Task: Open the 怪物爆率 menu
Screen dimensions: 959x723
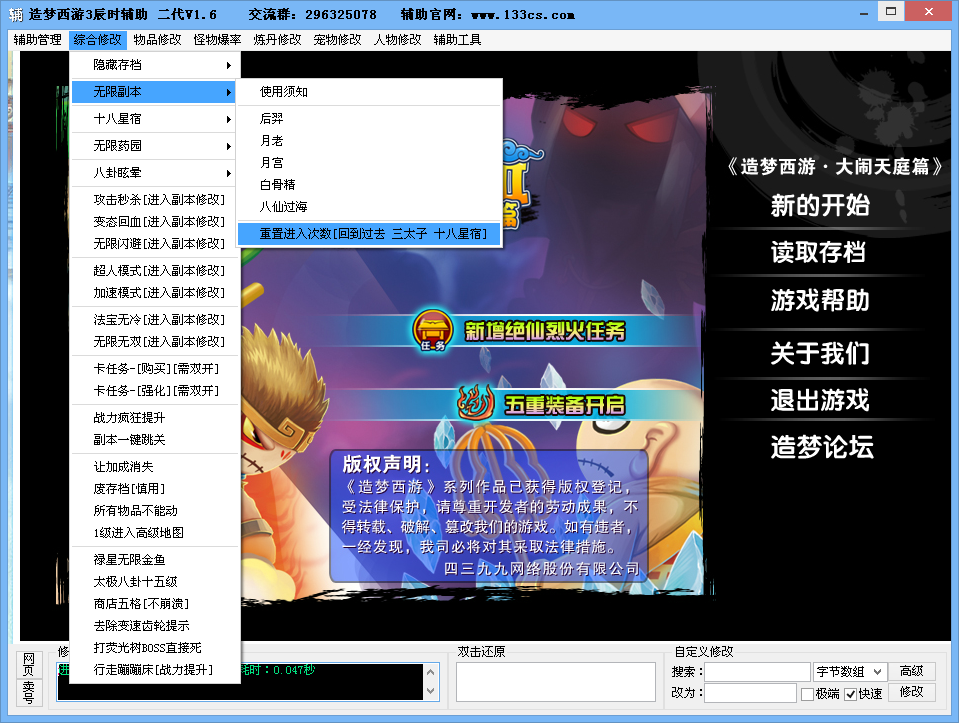Action: click(217, 40)
